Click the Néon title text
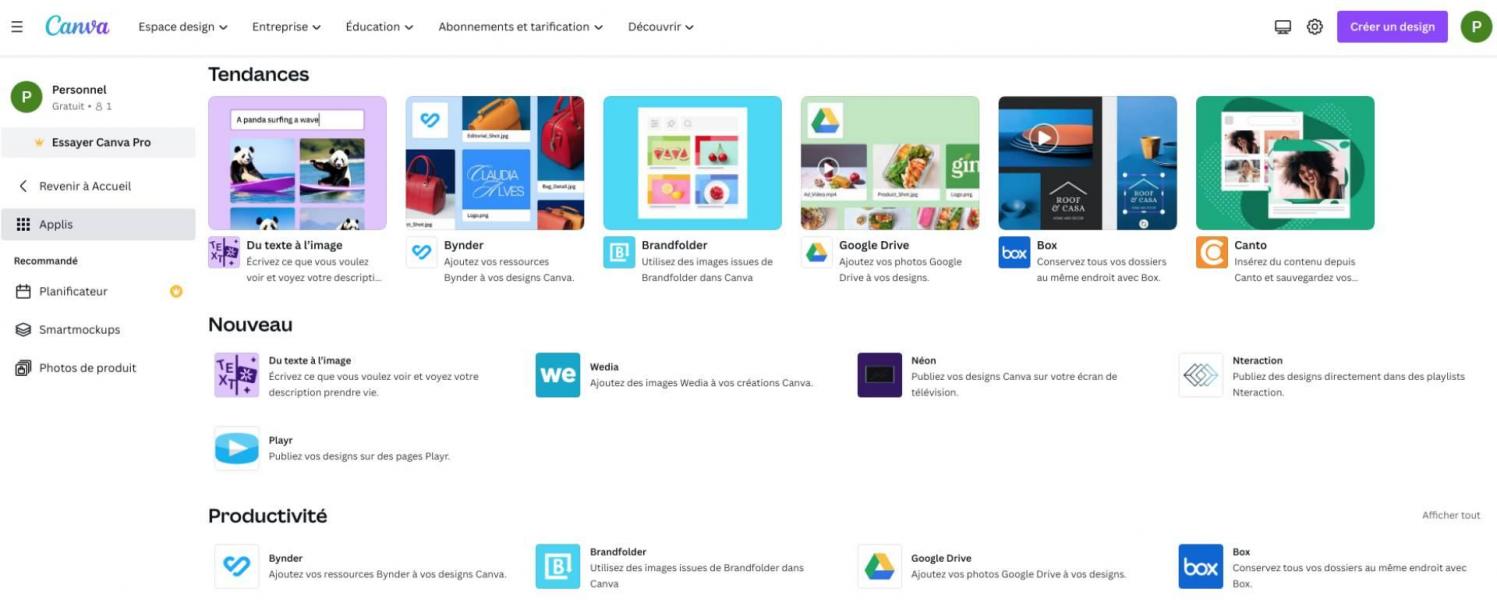 pos(923,360)
